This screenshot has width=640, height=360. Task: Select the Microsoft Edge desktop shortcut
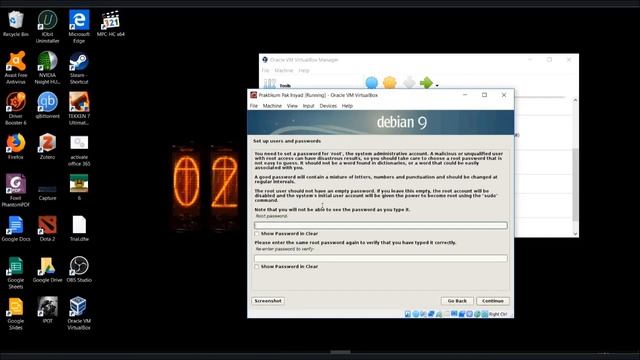[x=79, y=27]
